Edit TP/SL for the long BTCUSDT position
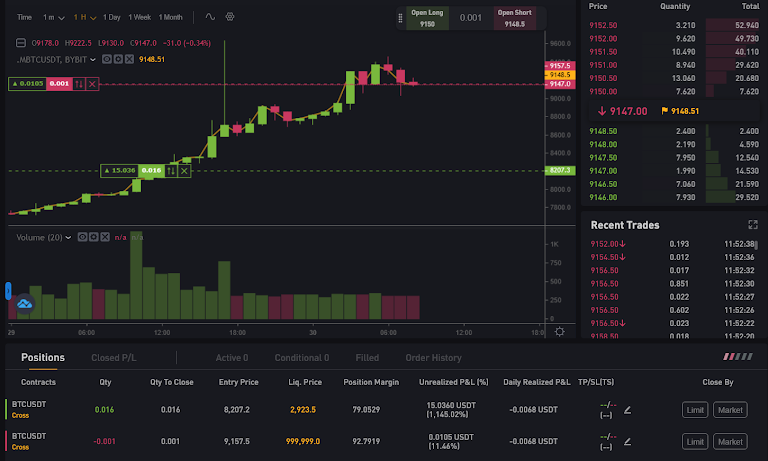The width and height of the screenshot is (768, 461). 628,409
